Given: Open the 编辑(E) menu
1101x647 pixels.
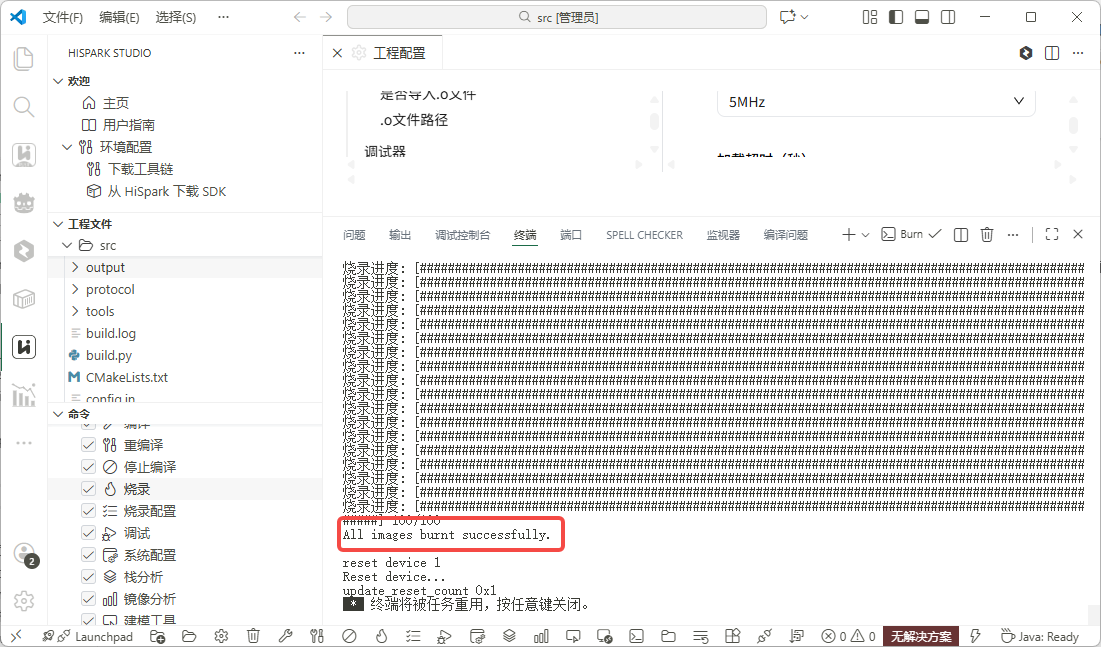Looking at the screenshot, I should tap(119, 17).
